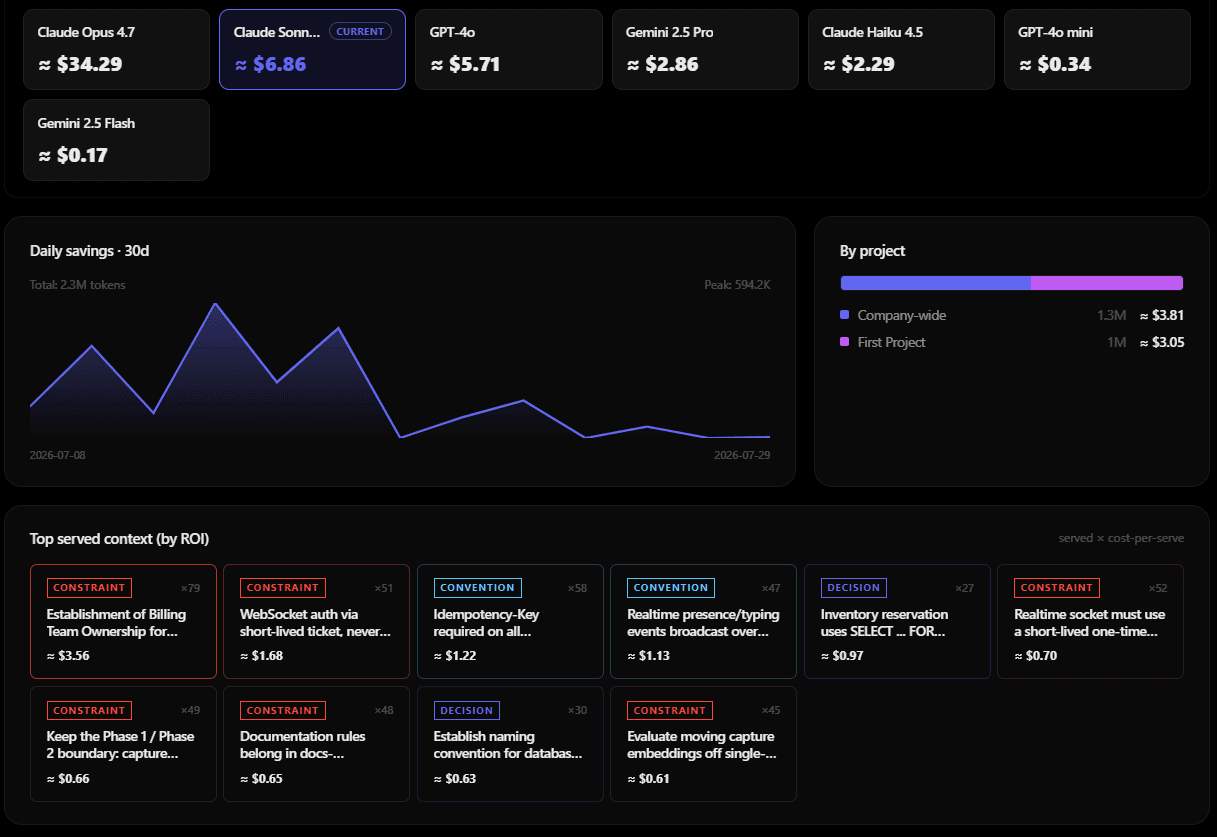Click CONVENTION tag on the ×47 card
This screenshot has height=837, width=1217.
tap(671, 588)
